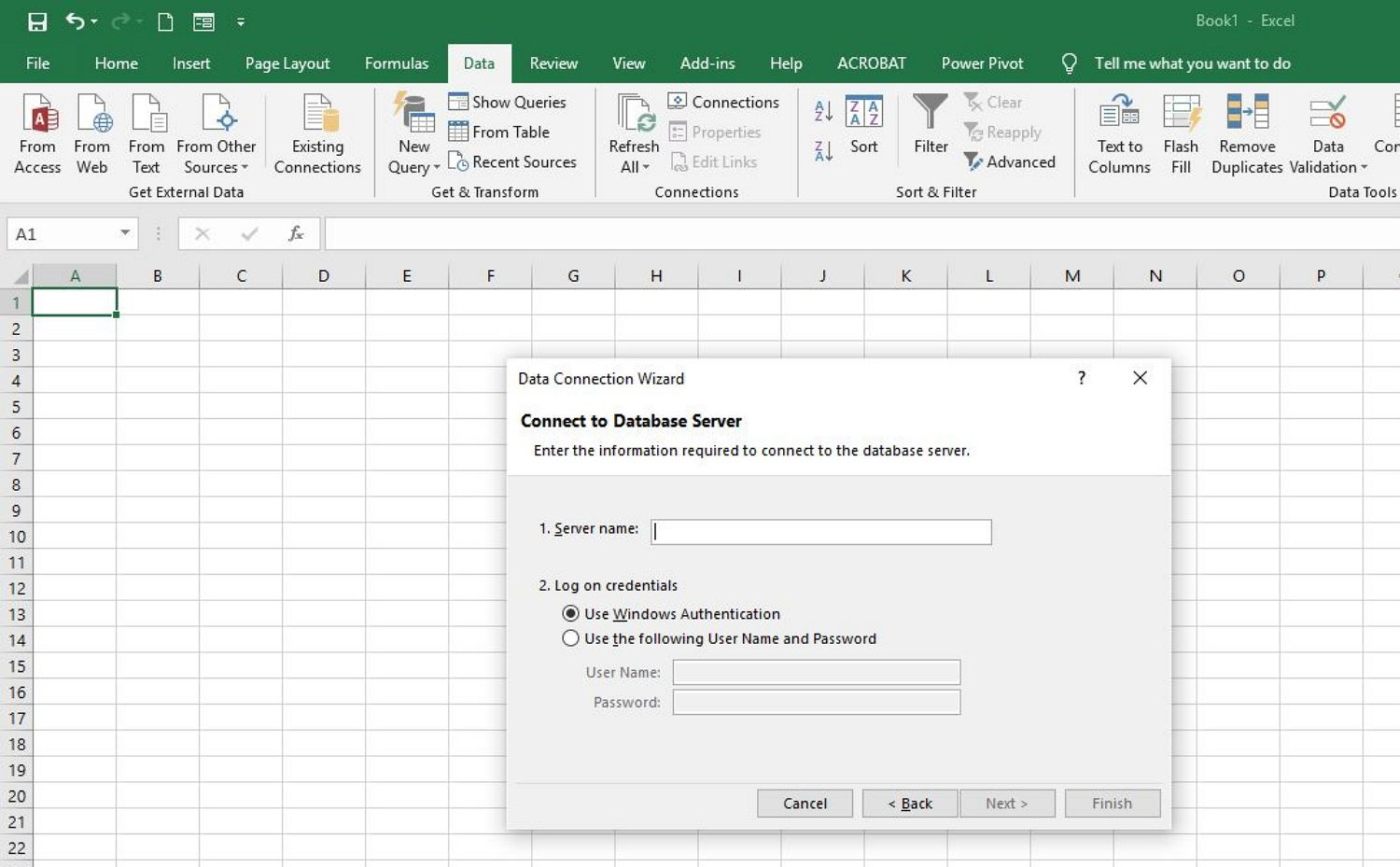
Task: Cancel the Data Connection Wizard
Action: point(804,803)
